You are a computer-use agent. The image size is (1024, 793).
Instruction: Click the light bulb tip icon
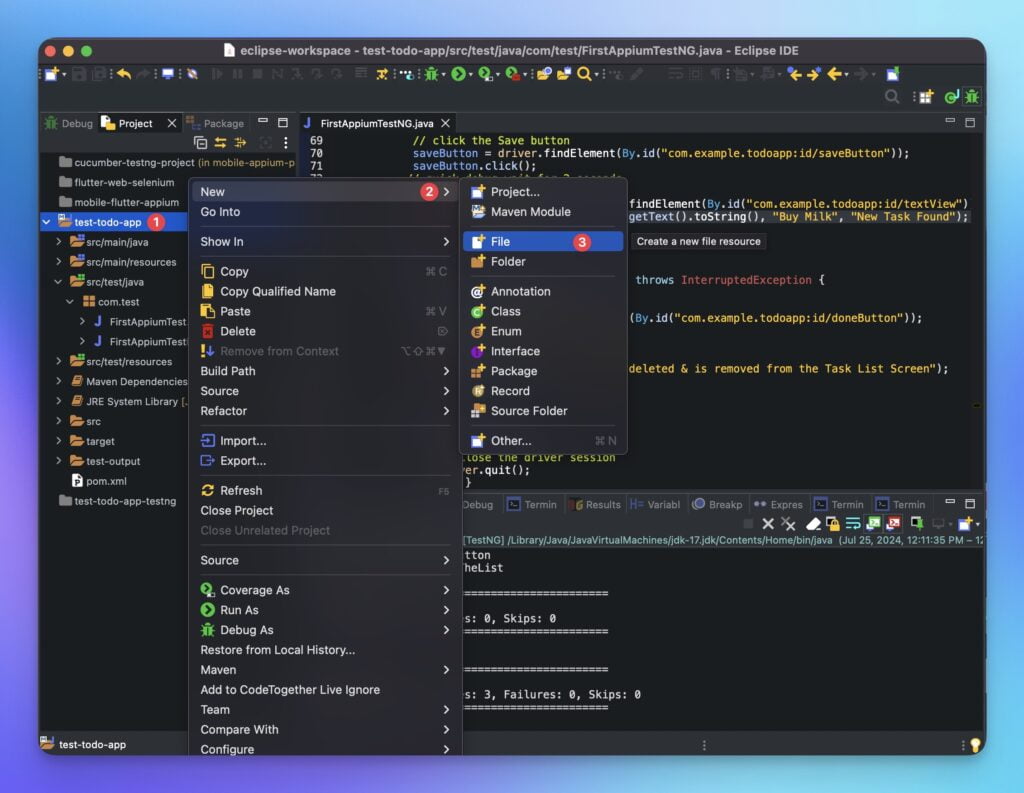pos(975,745)
